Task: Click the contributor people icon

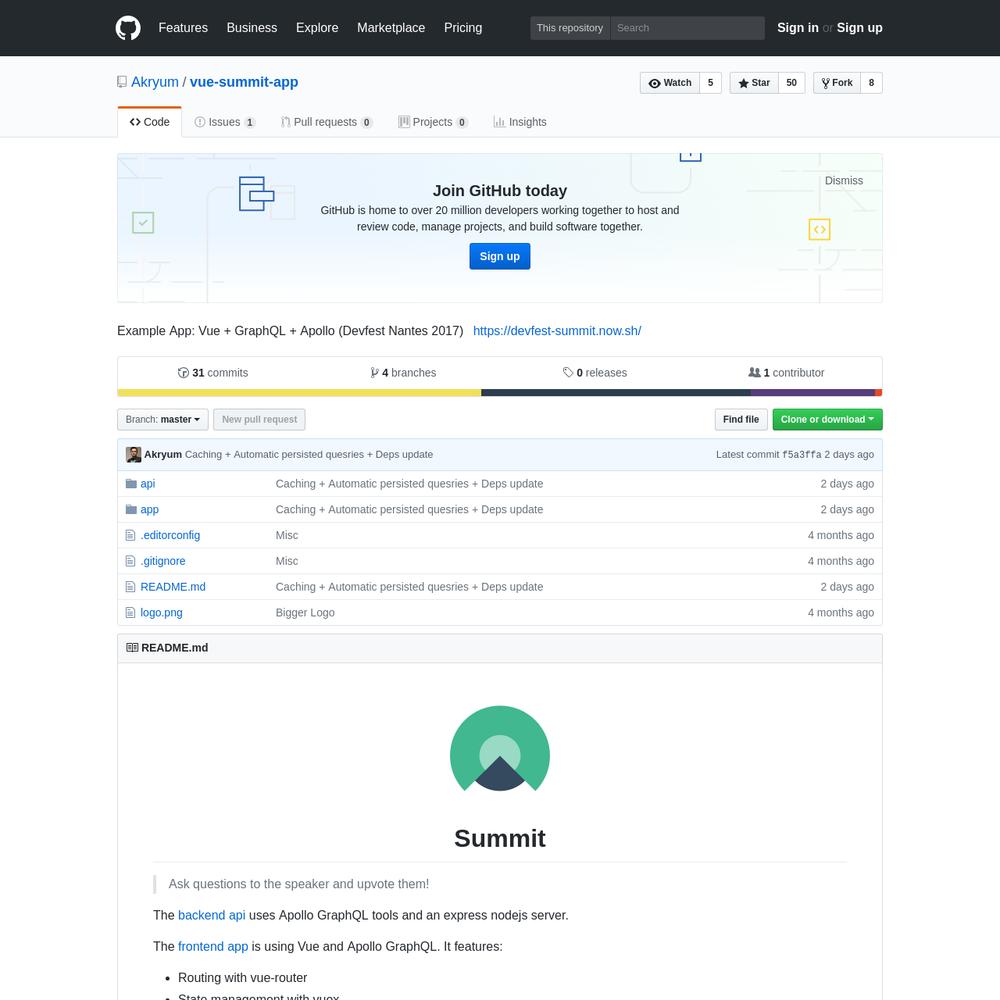Action: (x=754, y=372)
